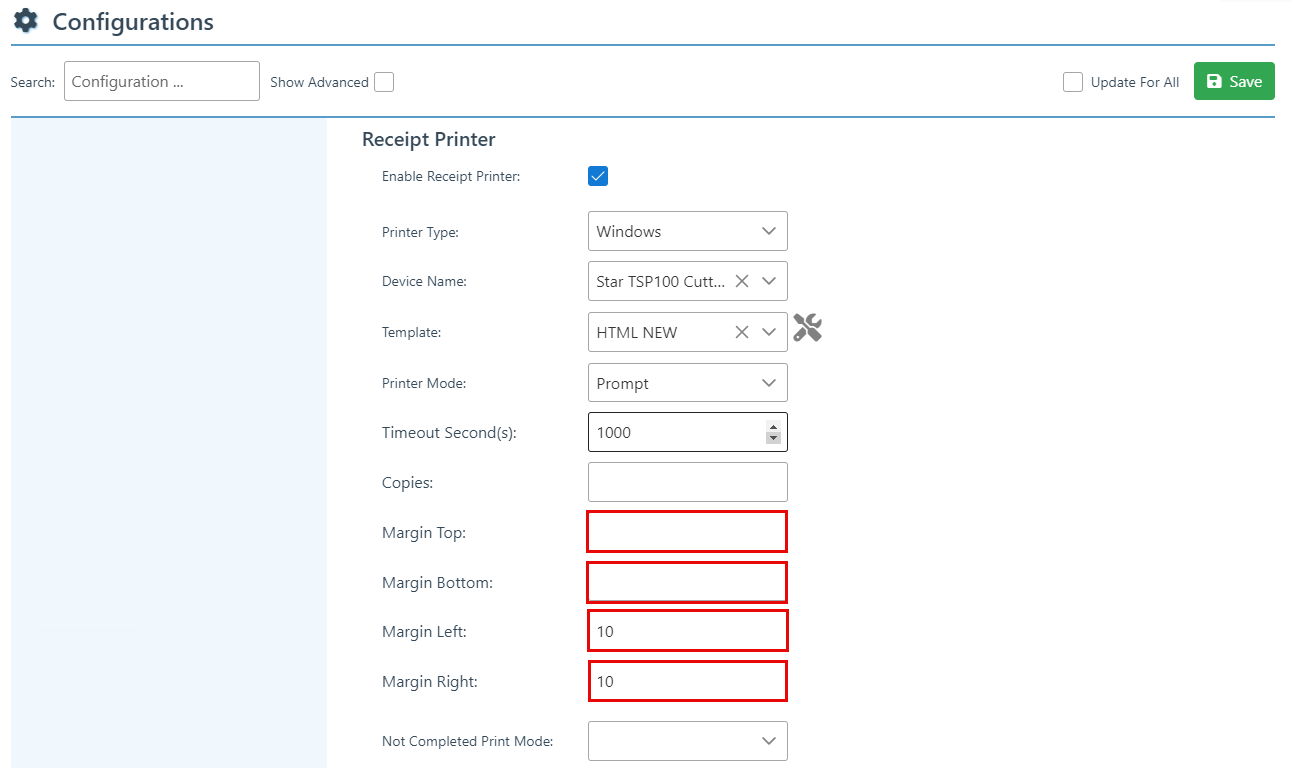Select the Margin Left field
The width and height of the screenshot is (1293, 768).
coord(687,631)
